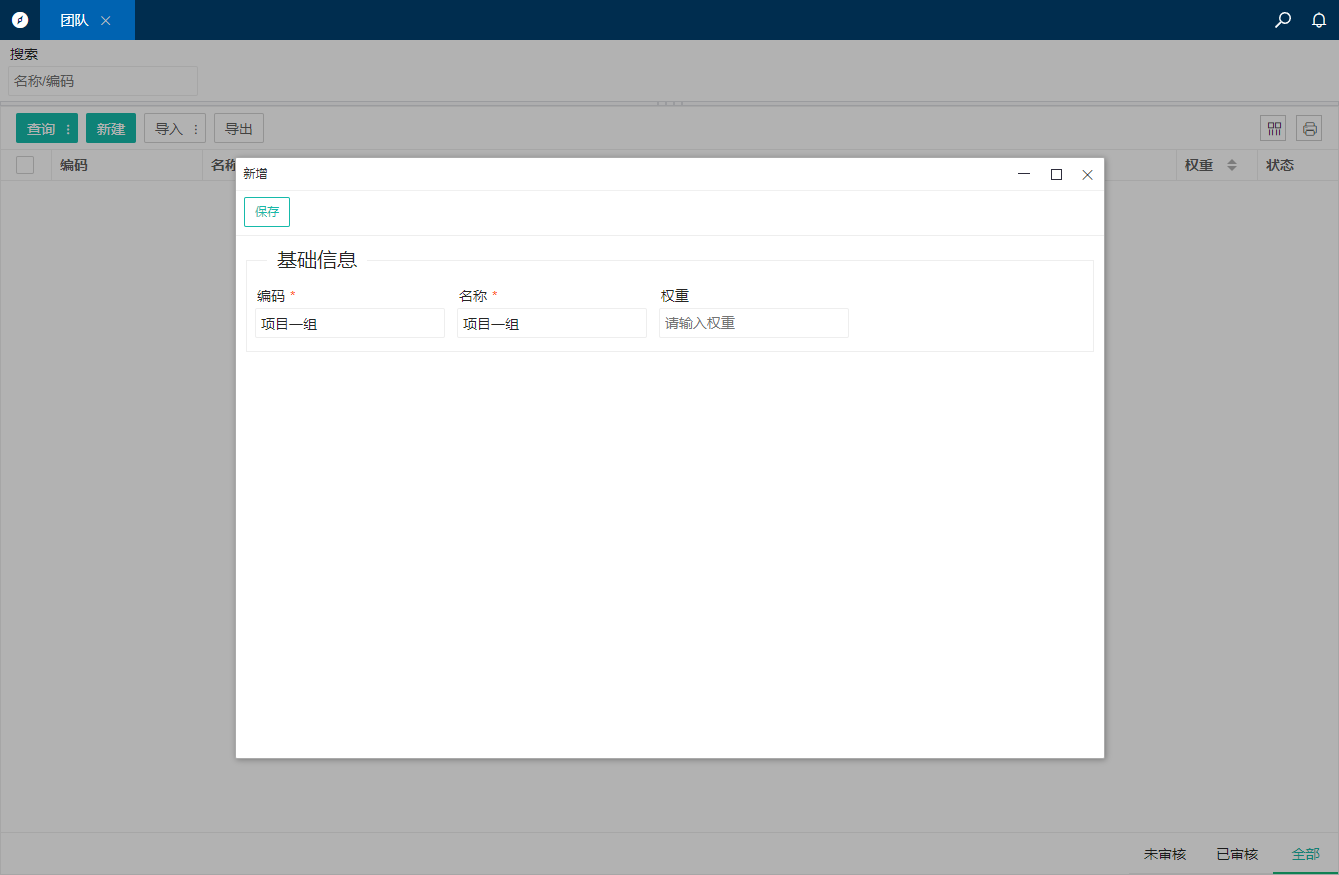Click the print icon in the toolbar
Viewport: 1339px width, 875px height.
1309,128
